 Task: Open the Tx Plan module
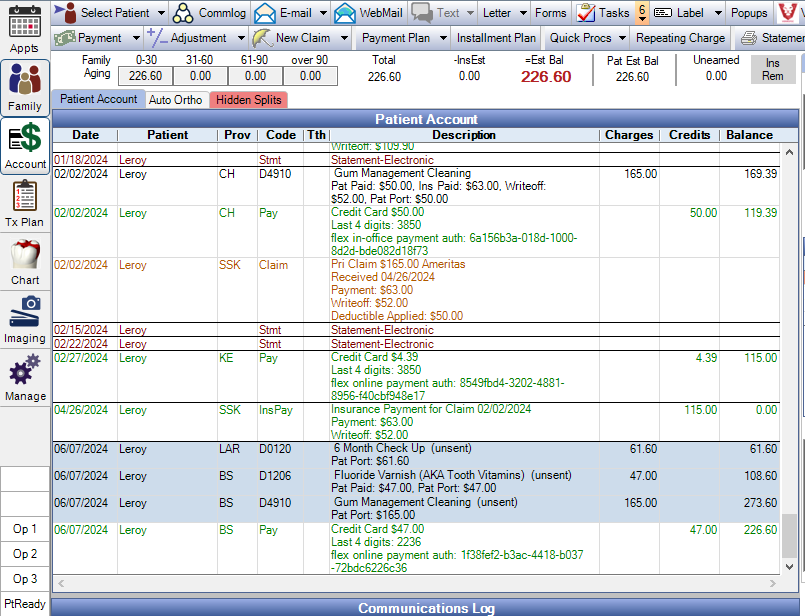tap(25, 204)
